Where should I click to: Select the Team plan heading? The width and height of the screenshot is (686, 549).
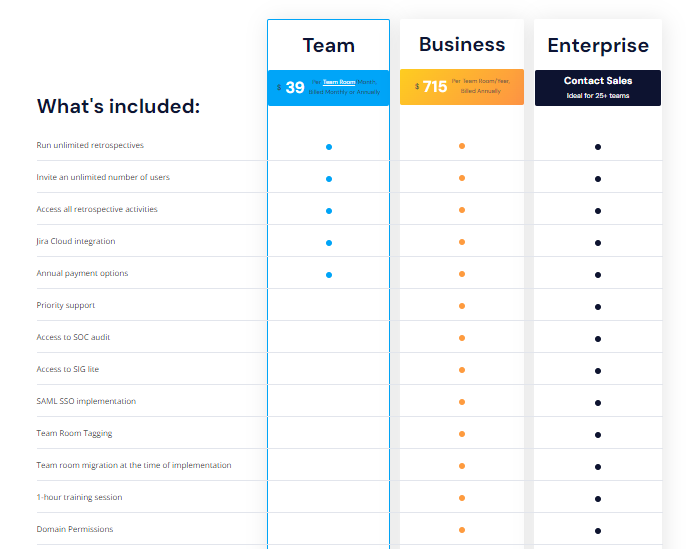(x=328, y=45)
